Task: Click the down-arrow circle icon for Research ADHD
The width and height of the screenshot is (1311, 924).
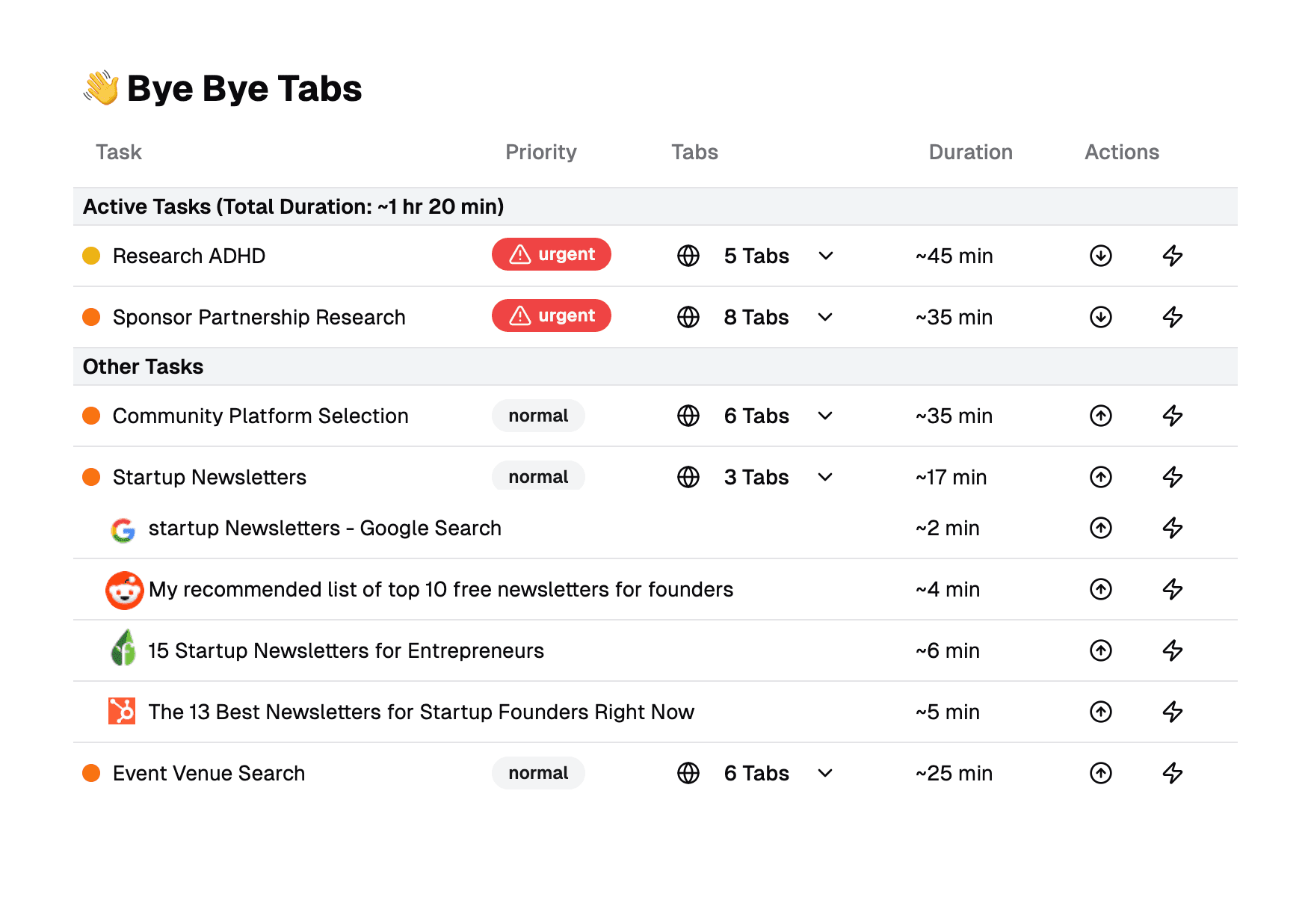Action: [1100, 256]
